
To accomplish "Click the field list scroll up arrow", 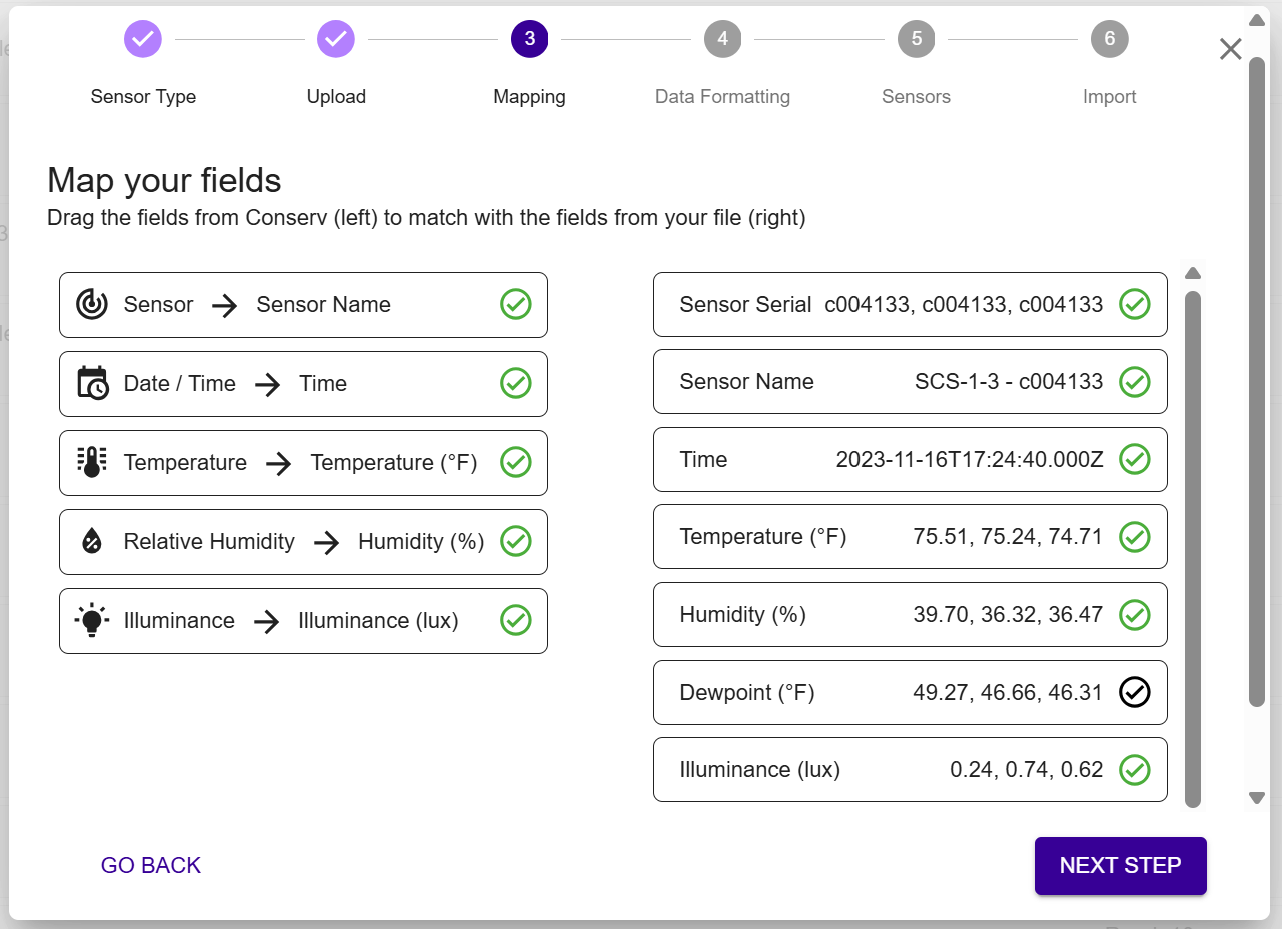I will point(1192,273).
